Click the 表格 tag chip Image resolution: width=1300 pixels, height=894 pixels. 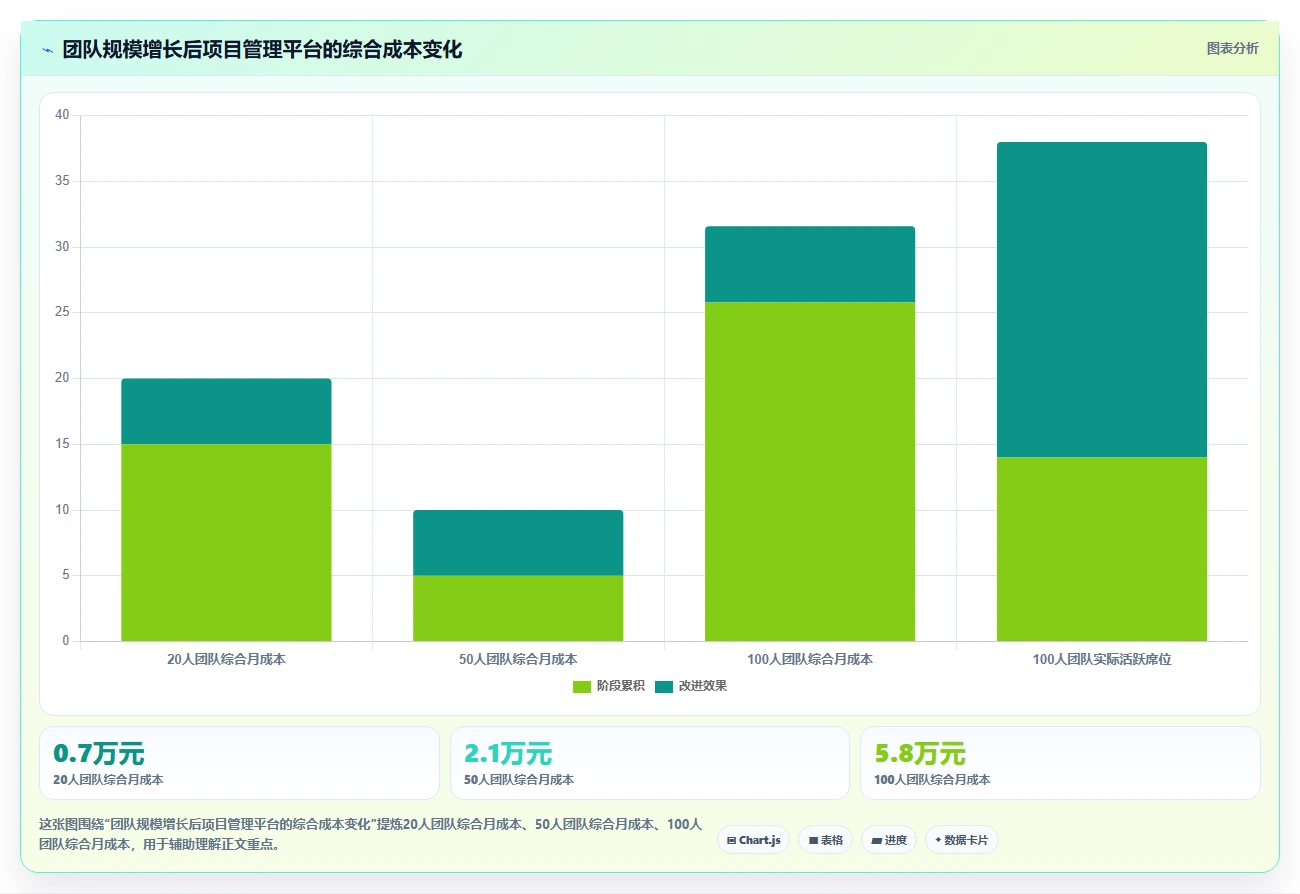click(x=825, y=840)
